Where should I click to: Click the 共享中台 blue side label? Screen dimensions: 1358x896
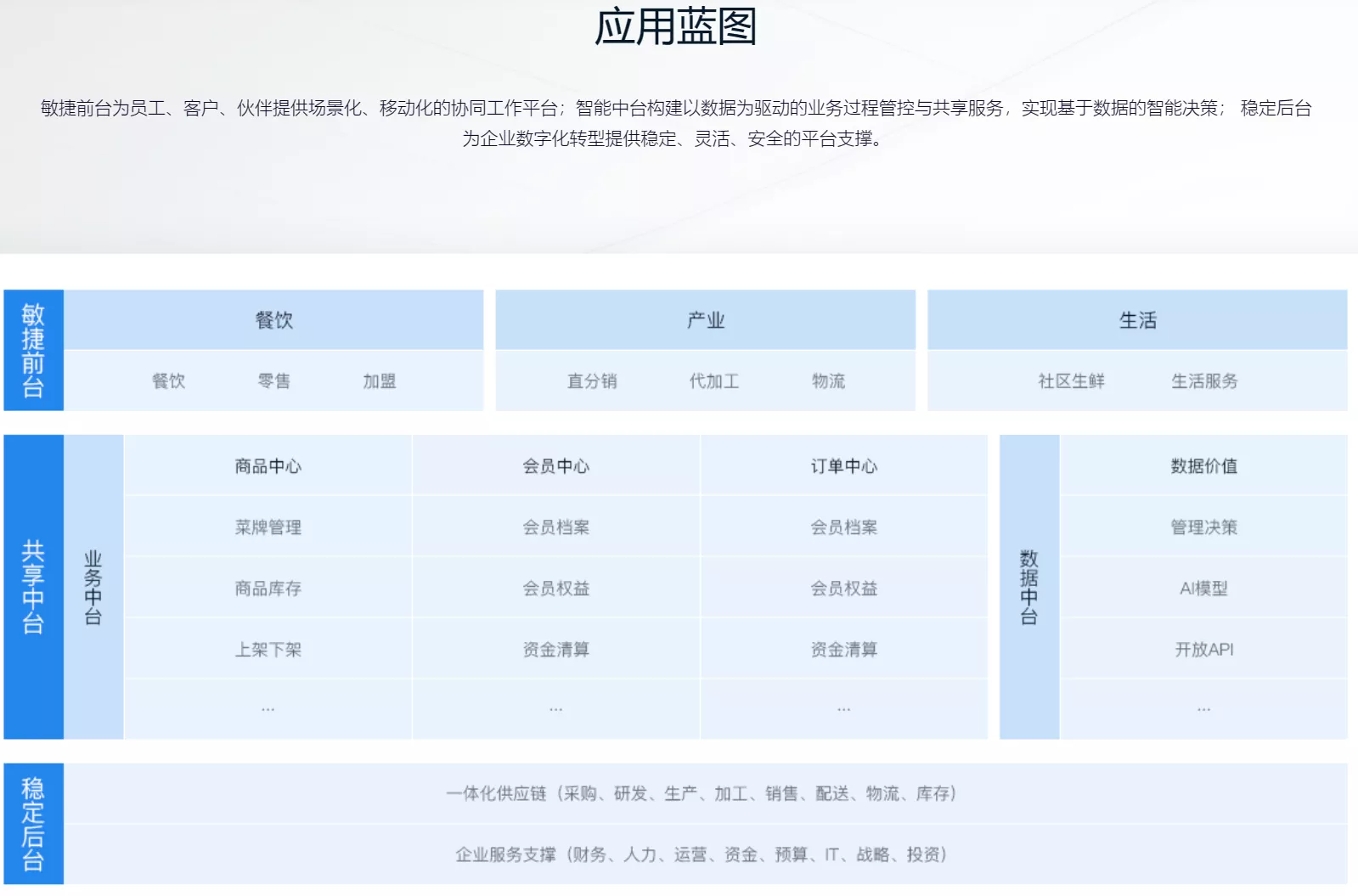point(33,587)
